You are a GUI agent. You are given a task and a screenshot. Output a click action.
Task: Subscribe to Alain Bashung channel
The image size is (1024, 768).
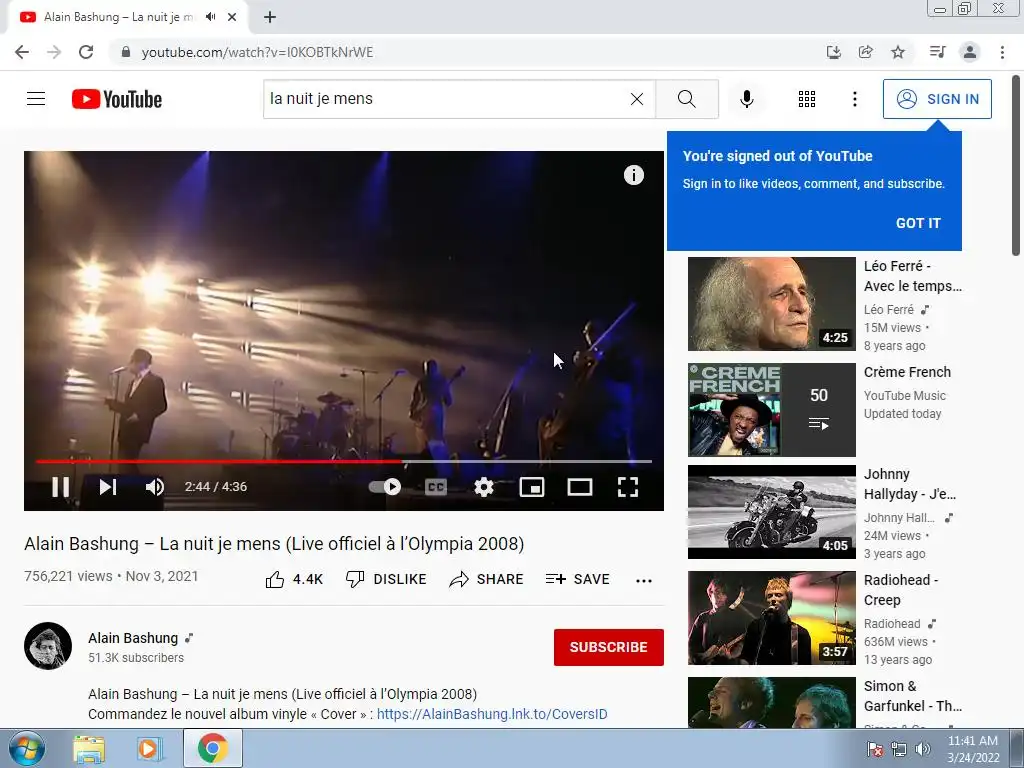tap(609, 647)
